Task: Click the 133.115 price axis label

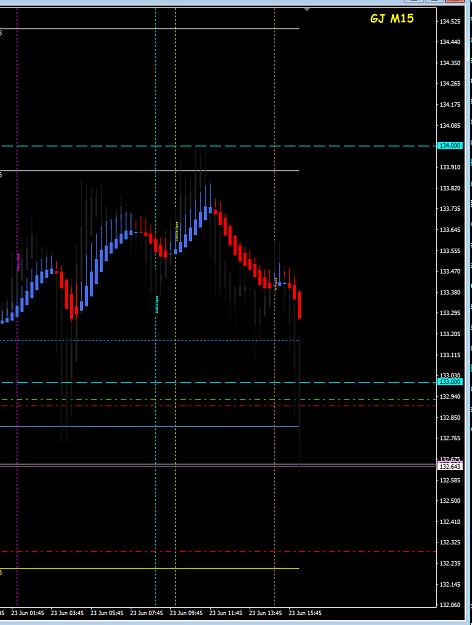Action: 450,355
